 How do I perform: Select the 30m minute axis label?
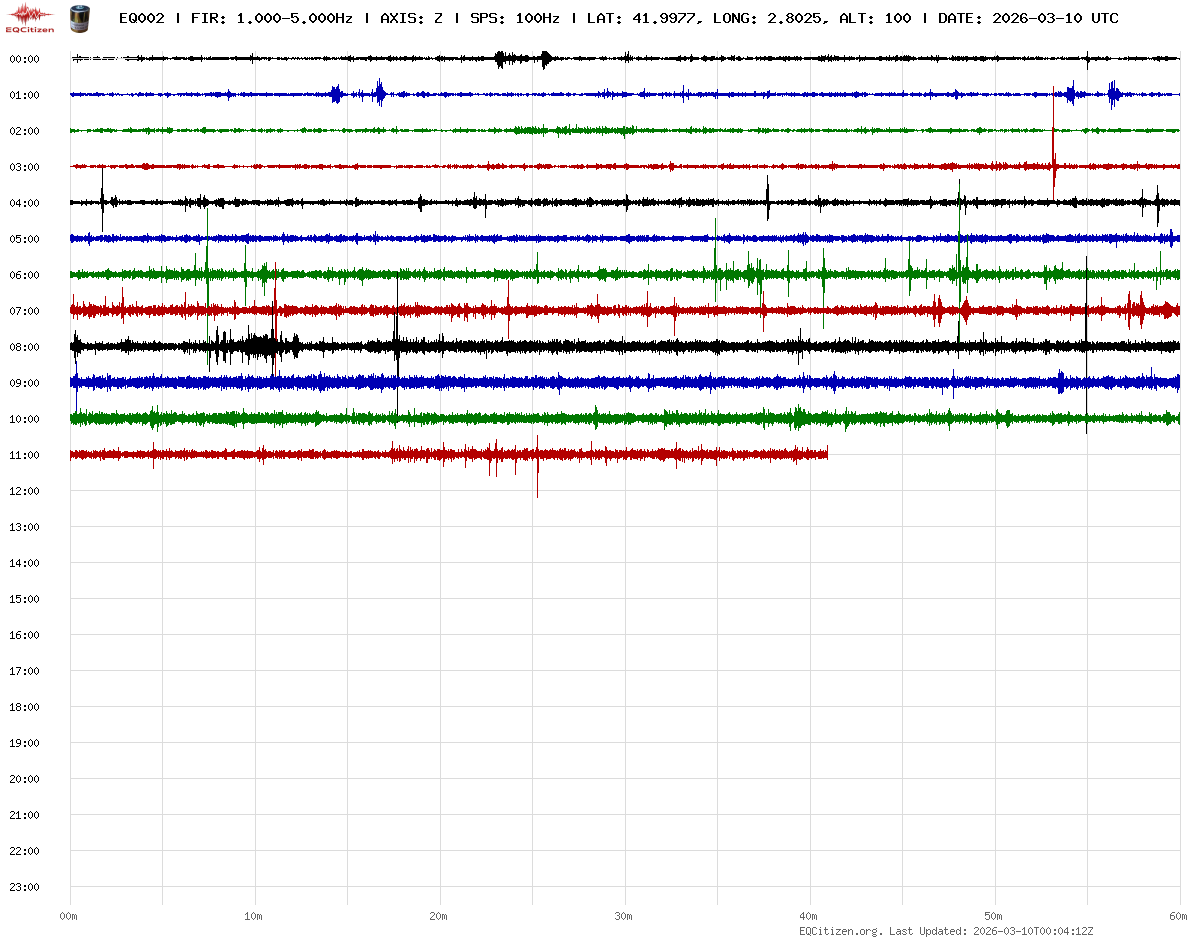tap(624, 916)
